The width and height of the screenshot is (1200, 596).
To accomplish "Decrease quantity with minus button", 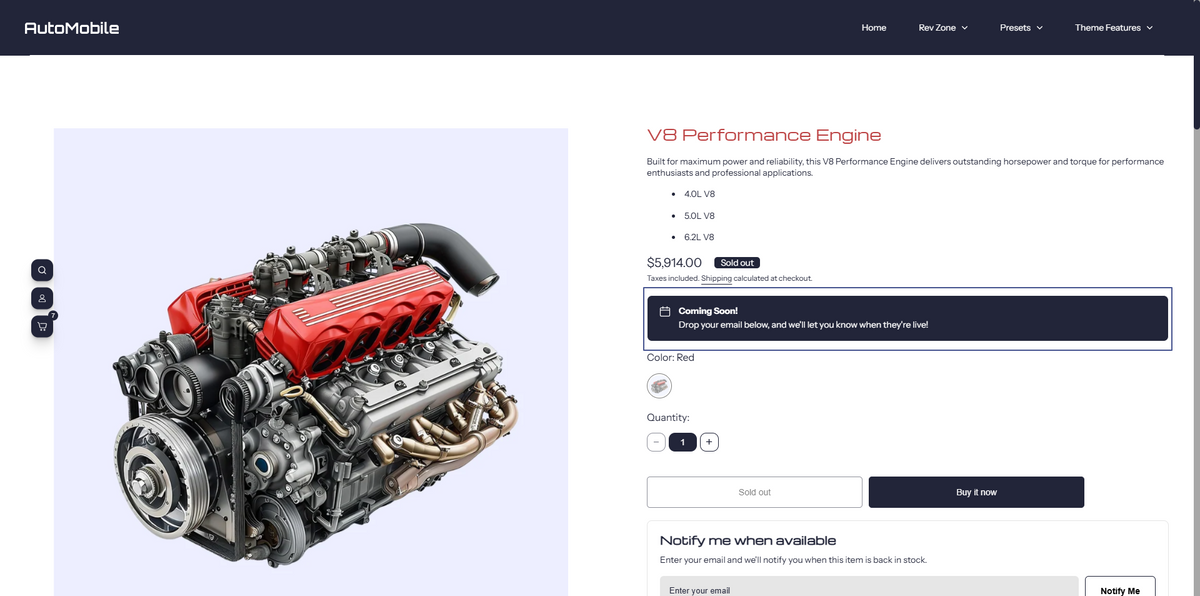I will 656,441.
